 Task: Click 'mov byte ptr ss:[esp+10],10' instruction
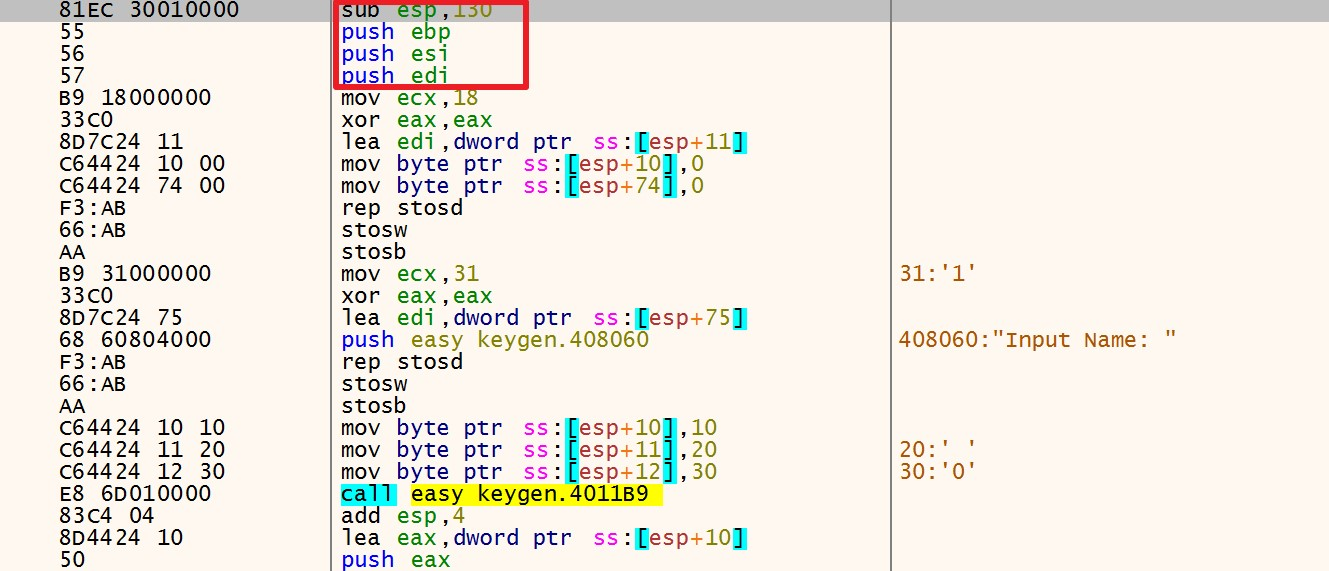click(529, 428)
